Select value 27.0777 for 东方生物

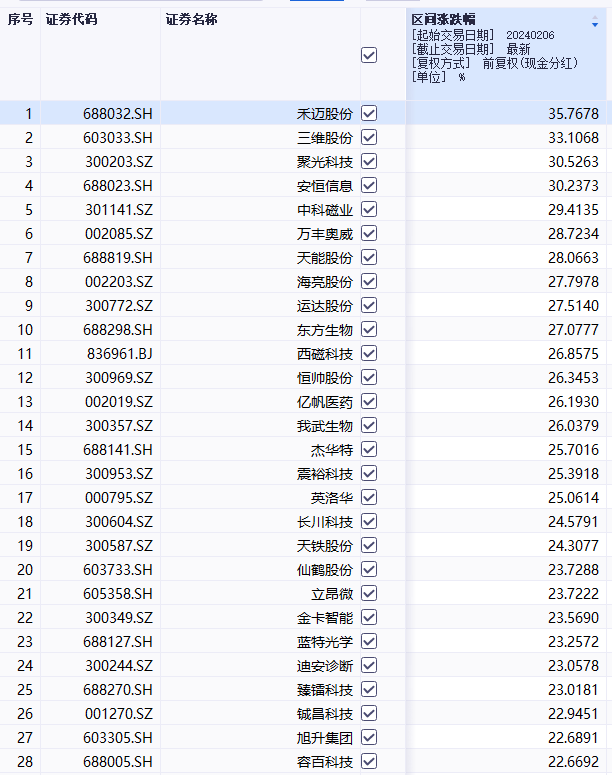(573, 330)
